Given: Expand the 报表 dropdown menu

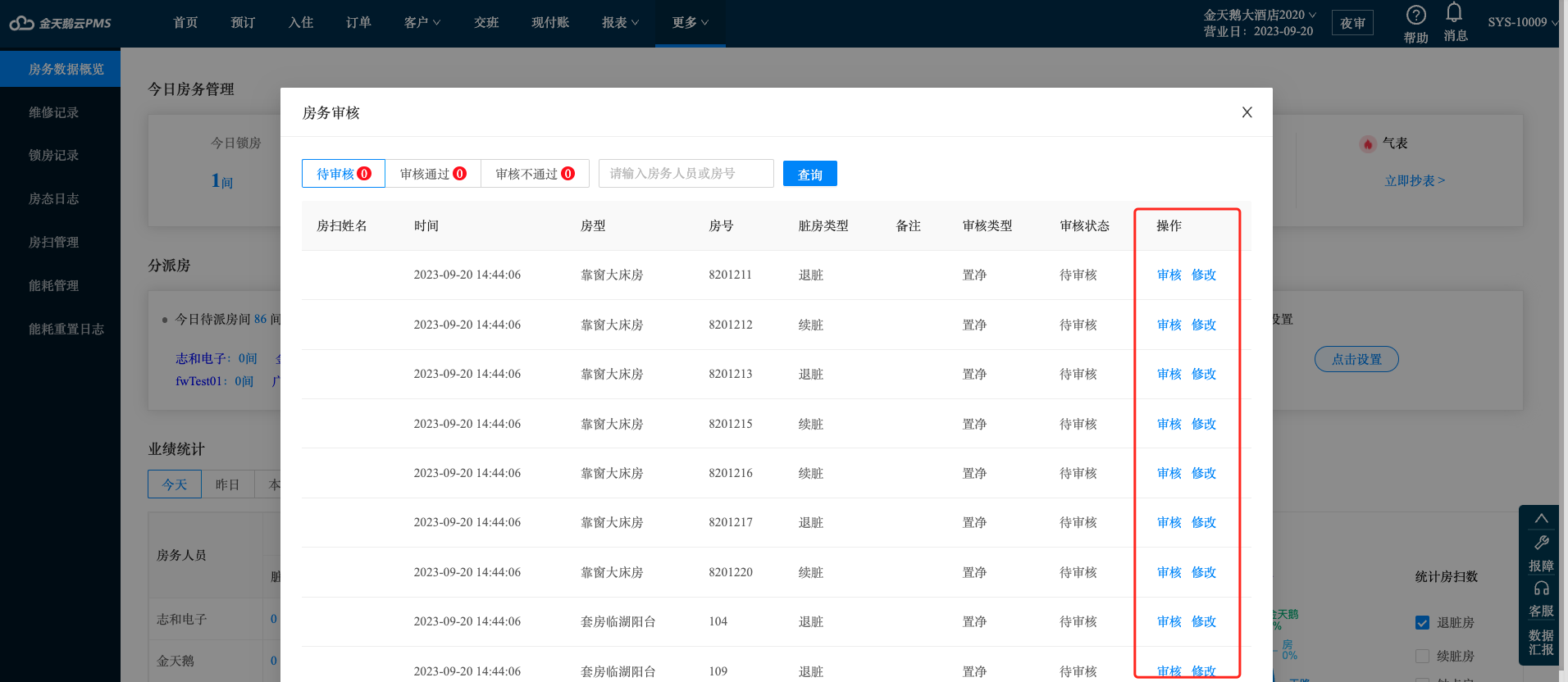Looking at the screenshot, I should (620, 23).
